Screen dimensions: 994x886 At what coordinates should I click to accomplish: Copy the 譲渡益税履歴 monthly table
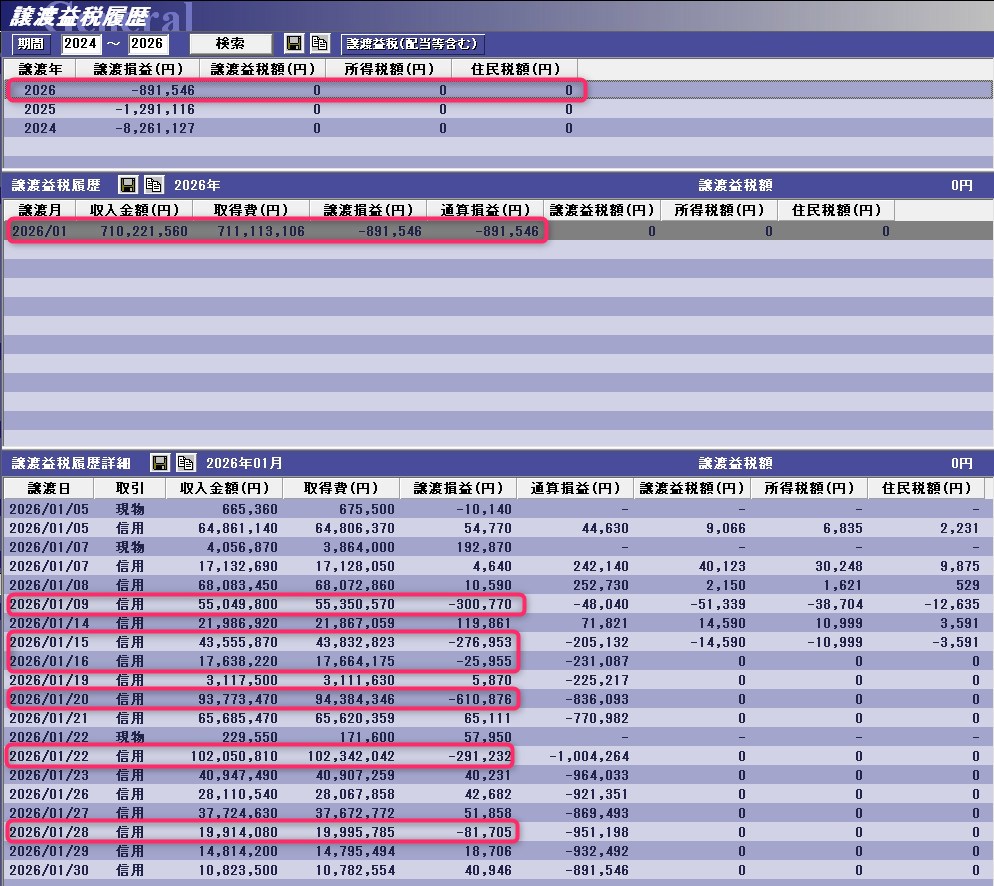tap(153, 185)
